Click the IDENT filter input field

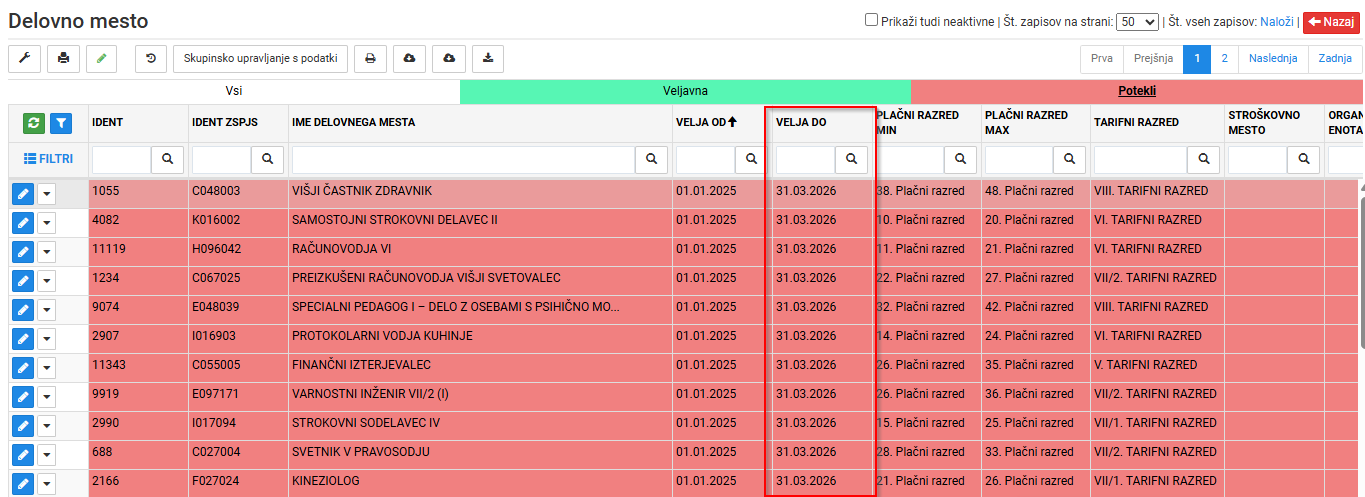pyautogui.click(x=122, y=158)
